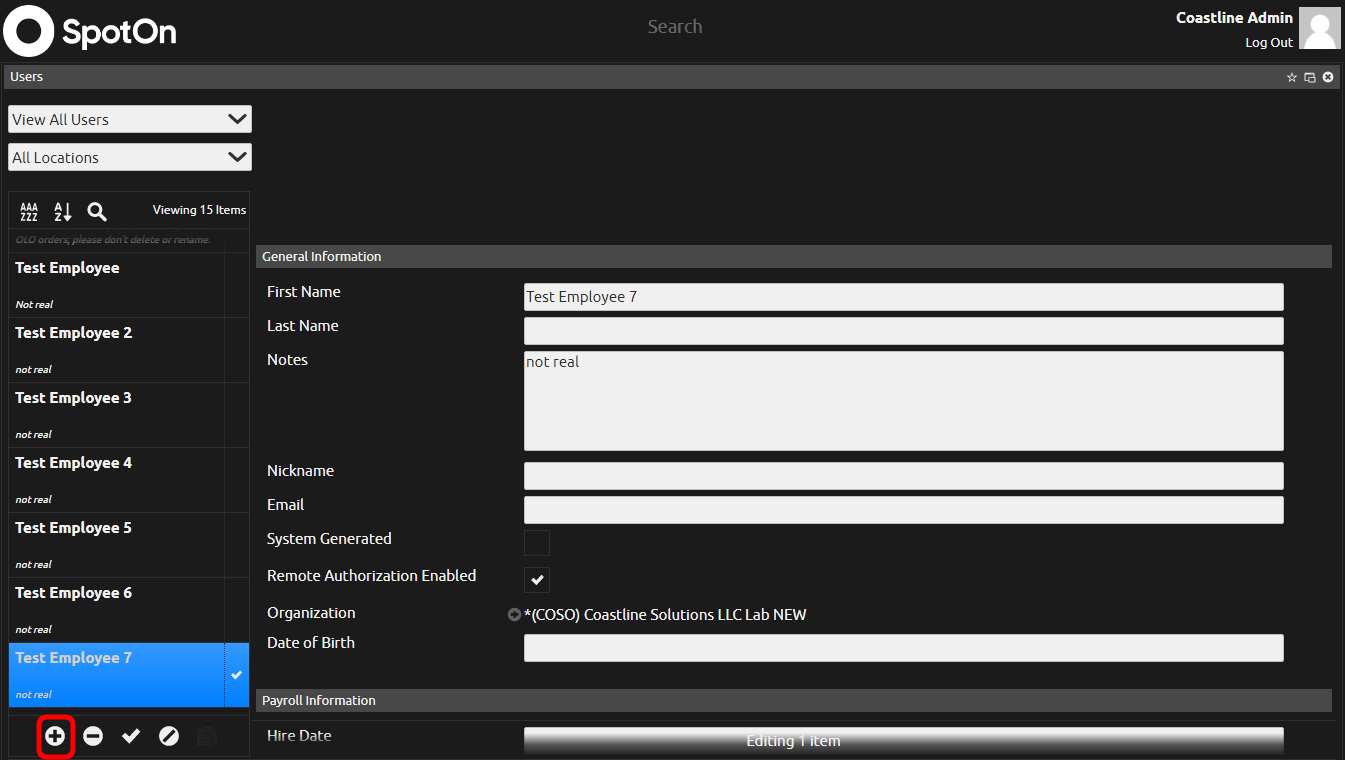Click the cancel edit slashed-circle icon
Viewport: 1345px width, 760px height.
169,736
